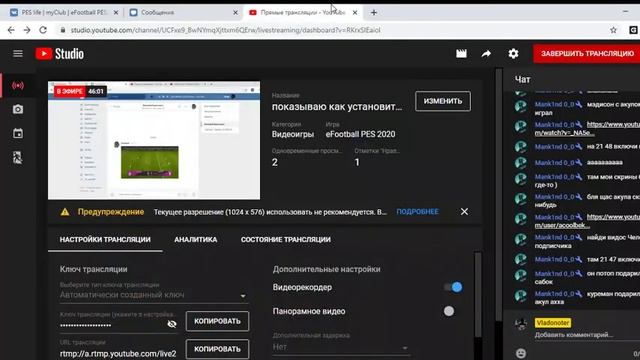Close the Прямые трансляции YouTube tab
Screen dimensions: 640x360
355,13
